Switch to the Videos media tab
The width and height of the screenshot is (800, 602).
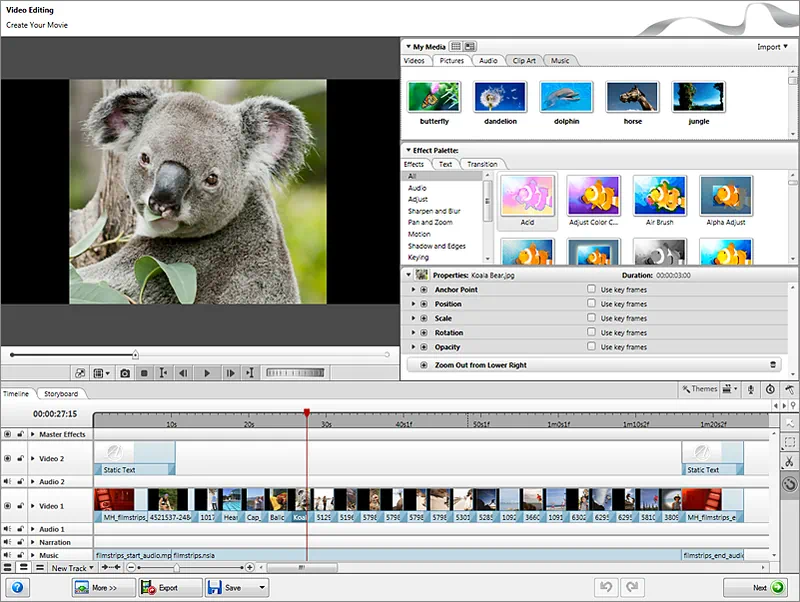pyautogui.click(x=414, y=60)
